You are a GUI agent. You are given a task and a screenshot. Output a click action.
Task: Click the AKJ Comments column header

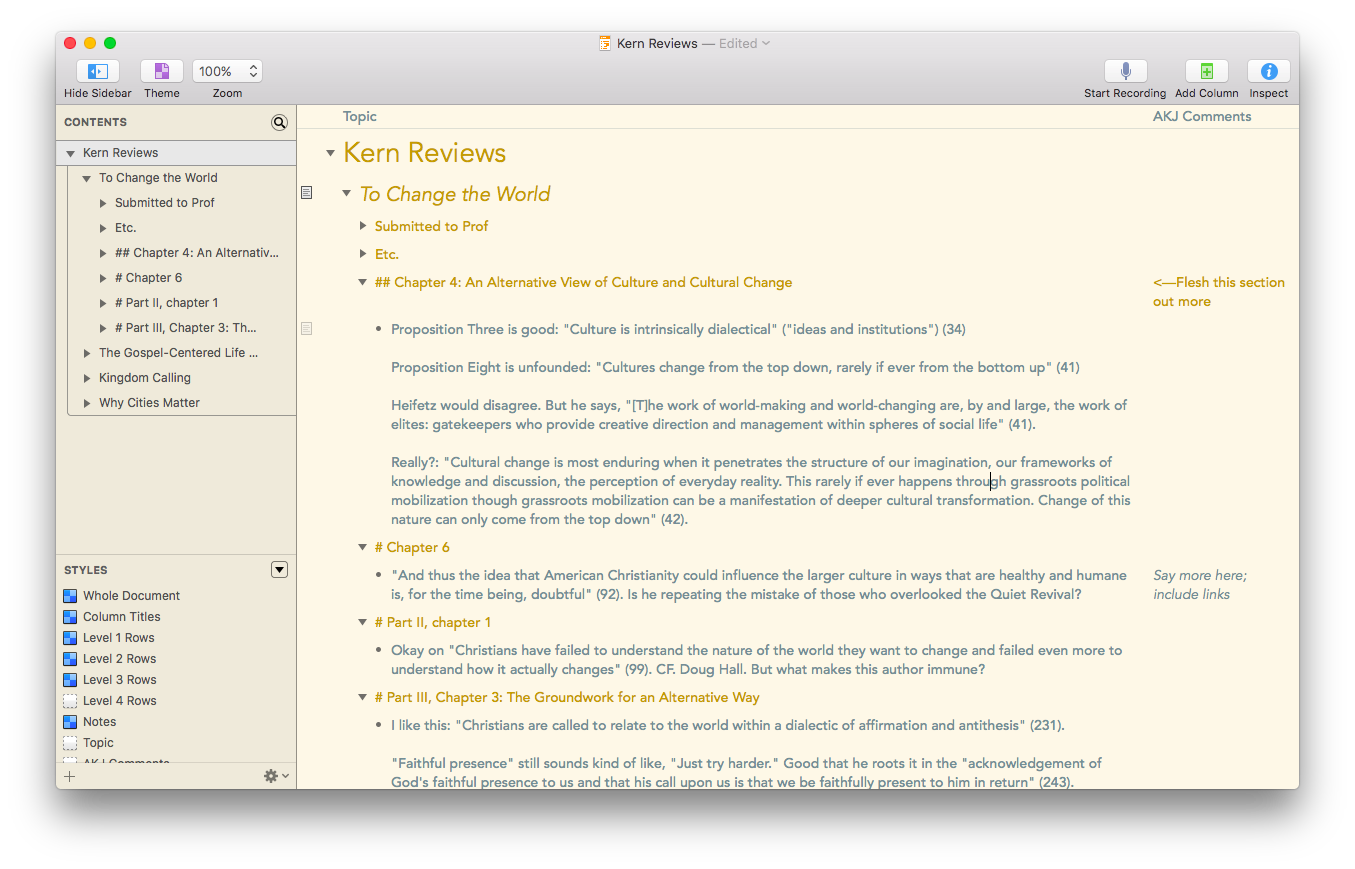pos(1201,117)
